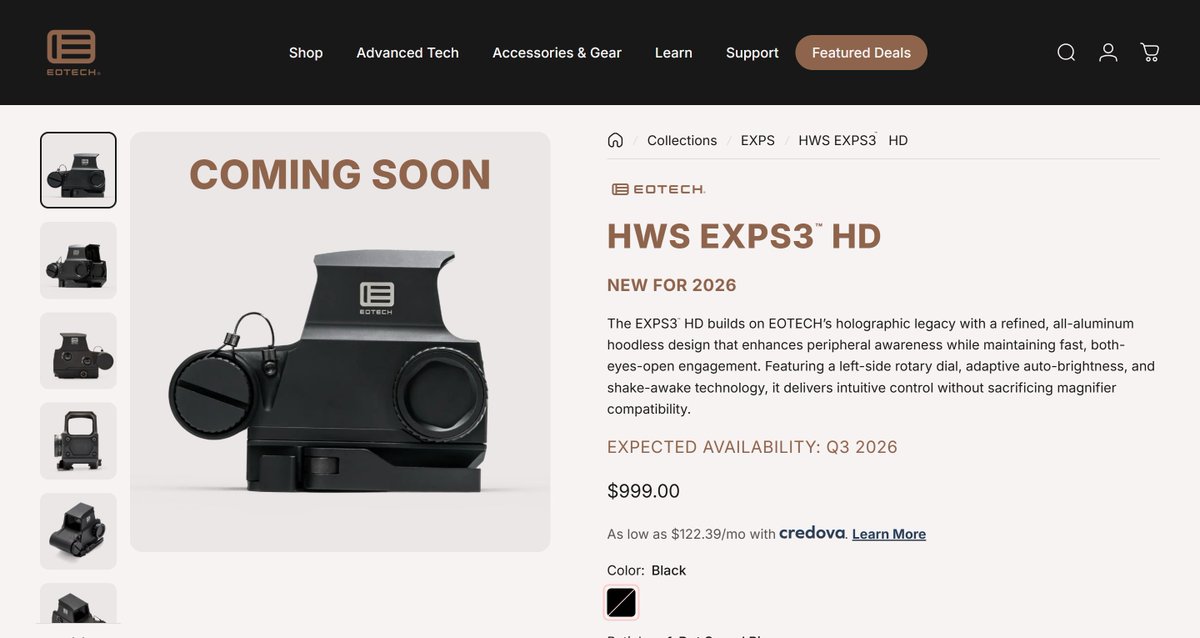Click the Expected Availability: Q3 2026 text
The image size is (1200, 638).
pyautogui.click(x=752, y=447)
